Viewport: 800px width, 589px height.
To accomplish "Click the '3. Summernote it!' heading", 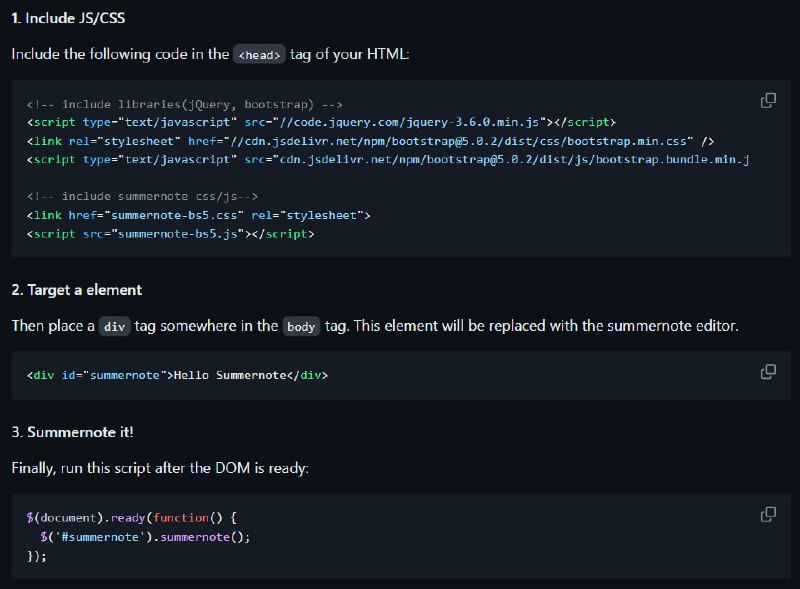I will [x=72, y=432].
